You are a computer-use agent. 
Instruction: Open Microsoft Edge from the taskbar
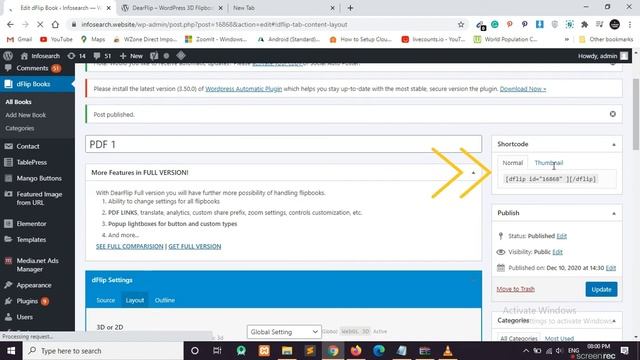coord(379,351)
